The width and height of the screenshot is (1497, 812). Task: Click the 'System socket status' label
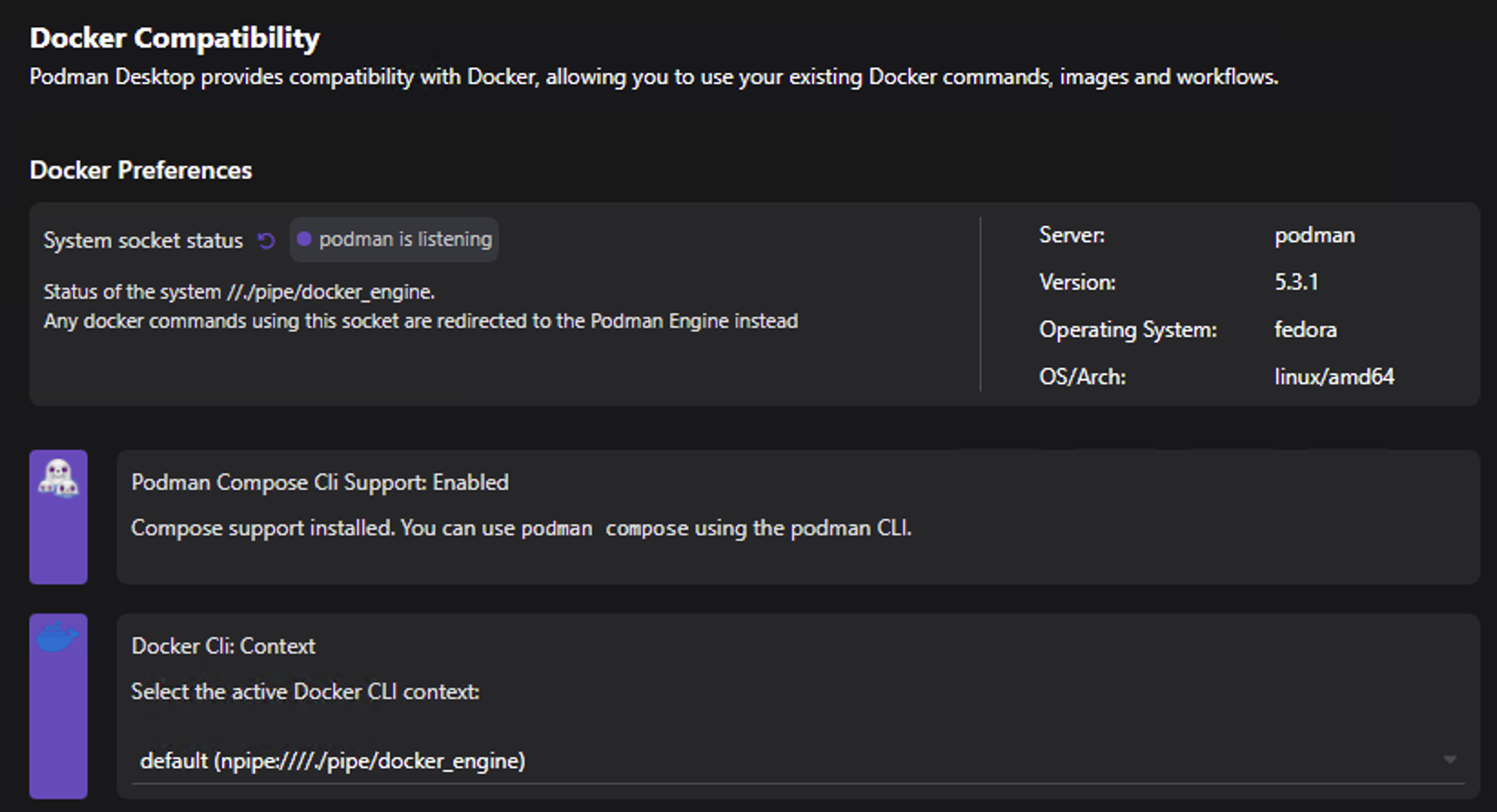pyautogui.click(x=143, y=240)
